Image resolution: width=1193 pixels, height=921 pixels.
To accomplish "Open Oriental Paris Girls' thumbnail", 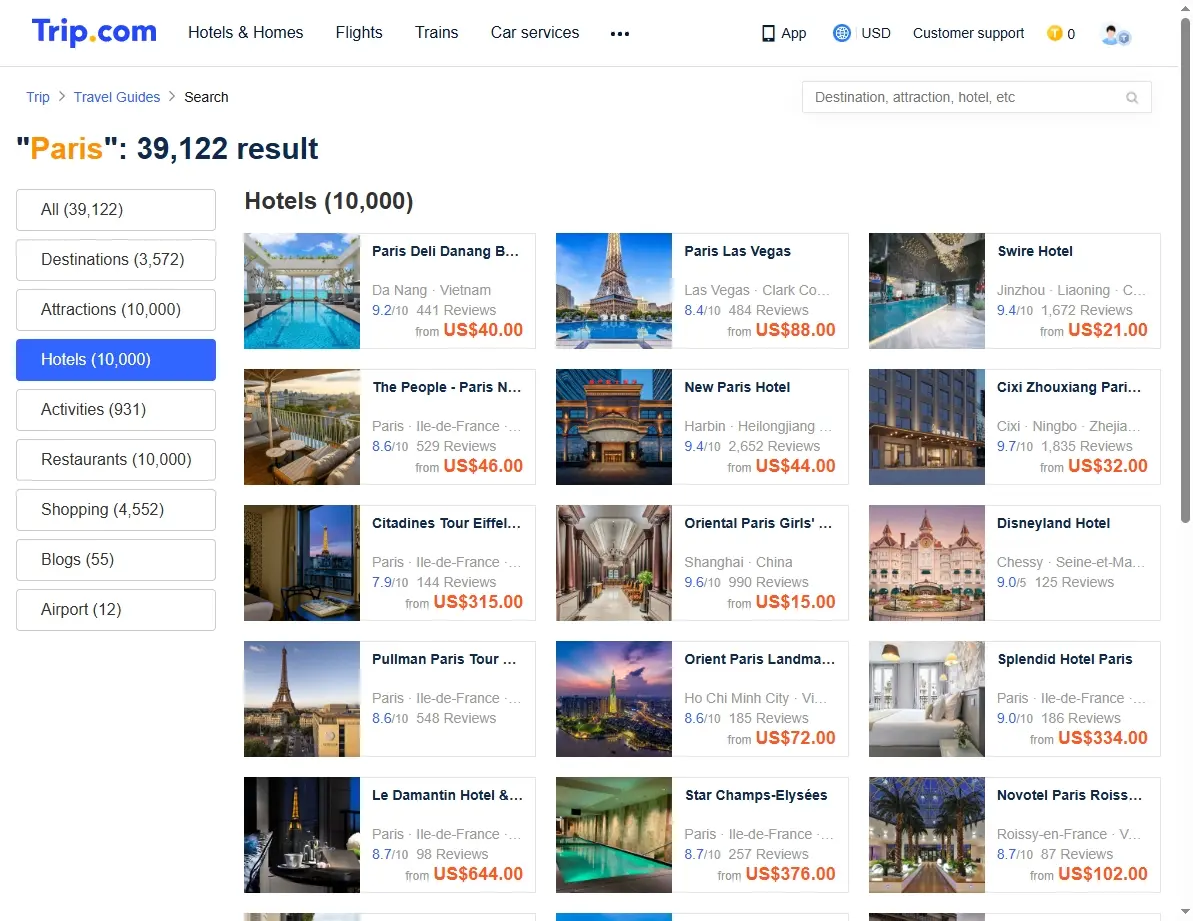I will coord(614,563).
